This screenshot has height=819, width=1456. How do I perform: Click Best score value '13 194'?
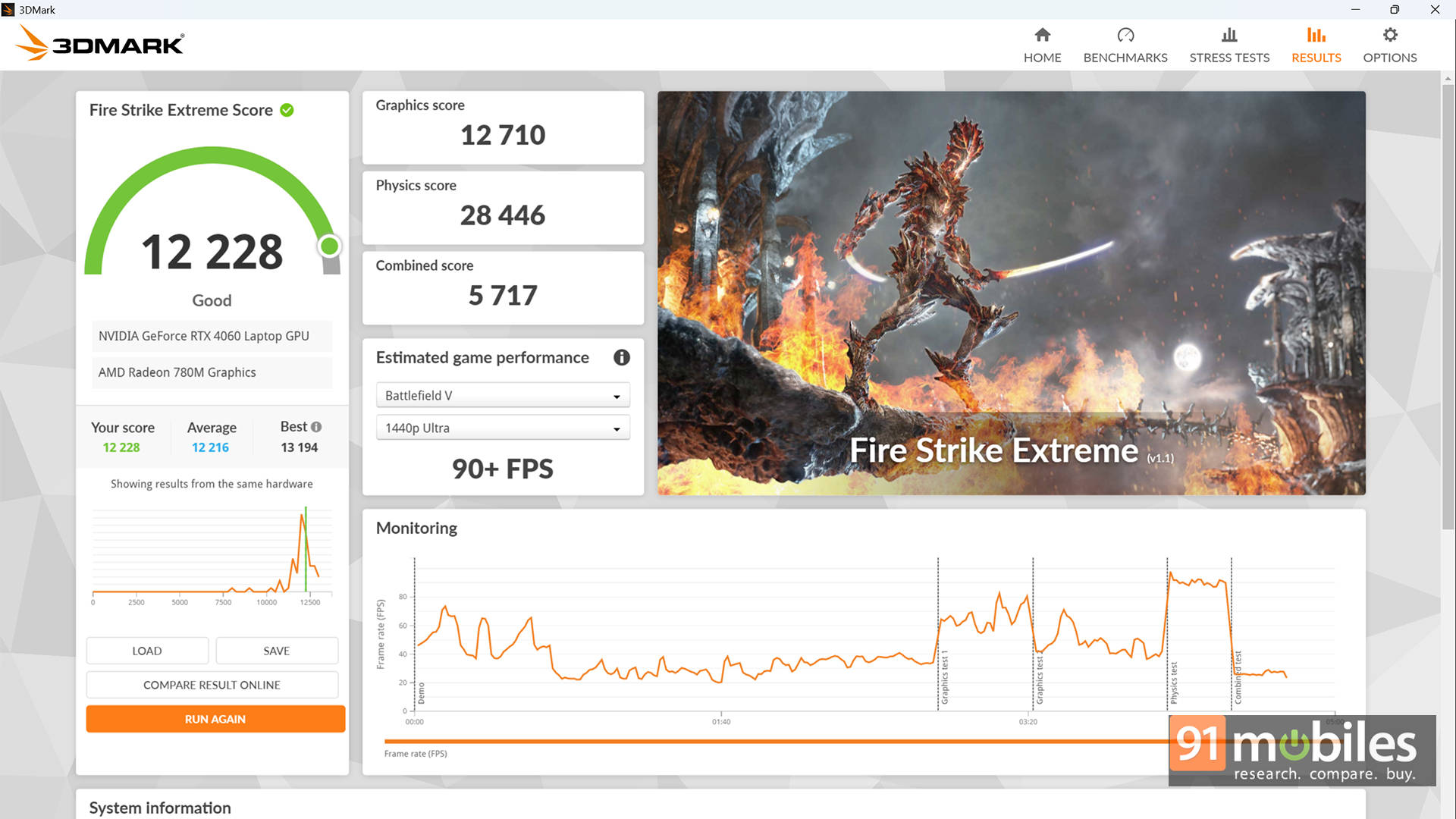300,447
